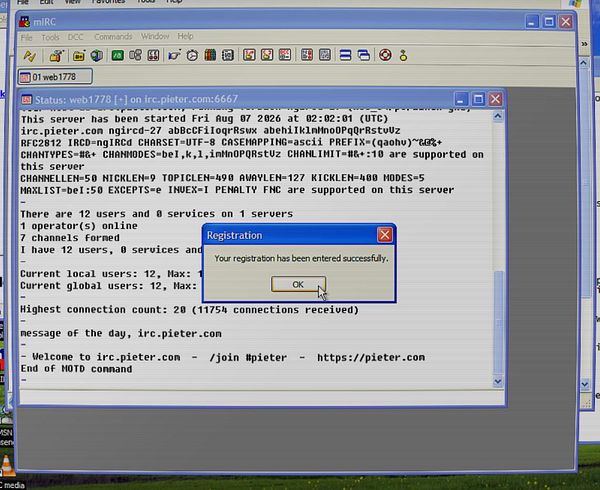
Task: Click the red DCC options toolbar icon
Action: [285, 55]
